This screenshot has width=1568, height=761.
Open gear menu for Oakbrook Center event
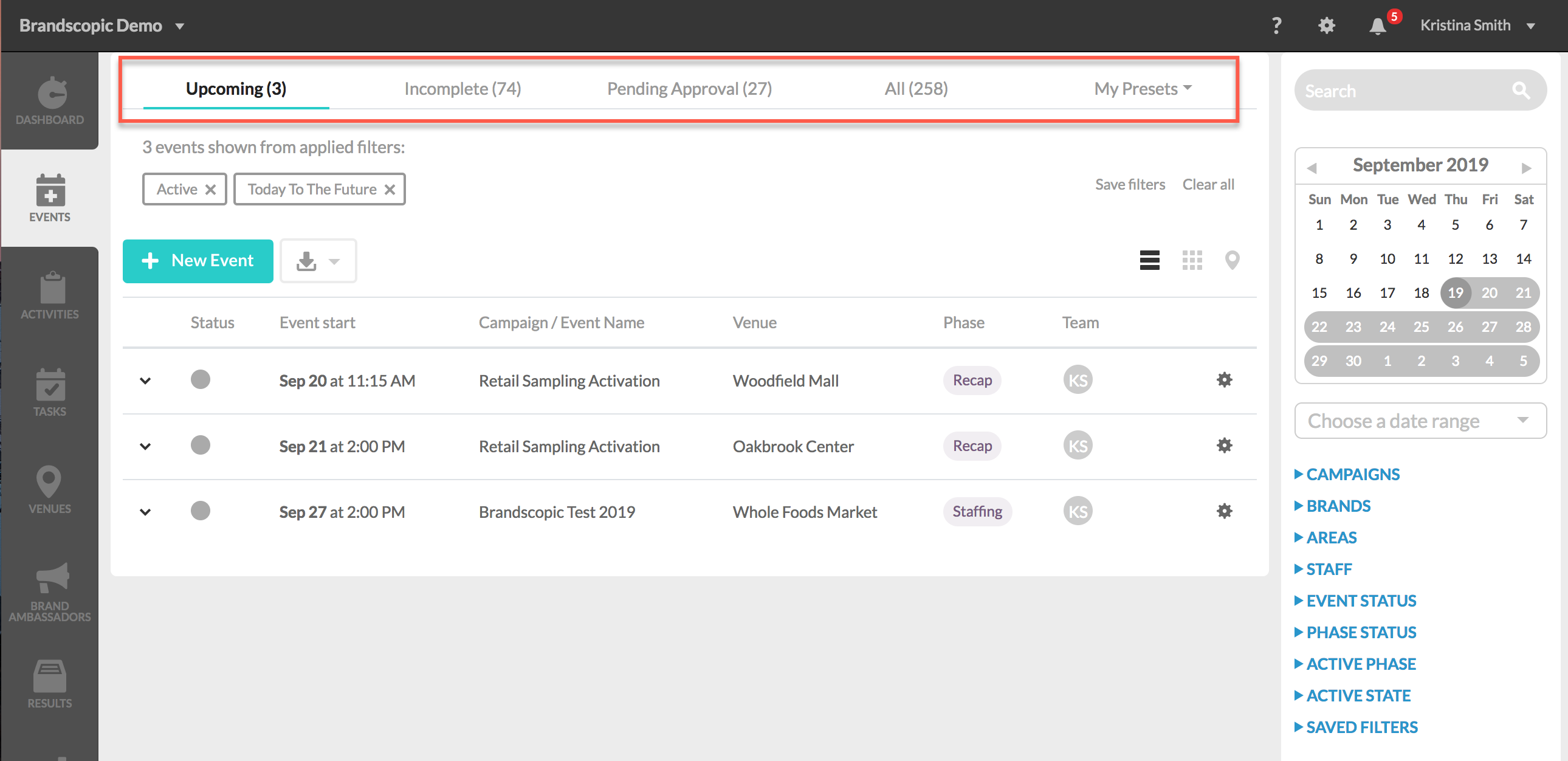point(1224,446)
